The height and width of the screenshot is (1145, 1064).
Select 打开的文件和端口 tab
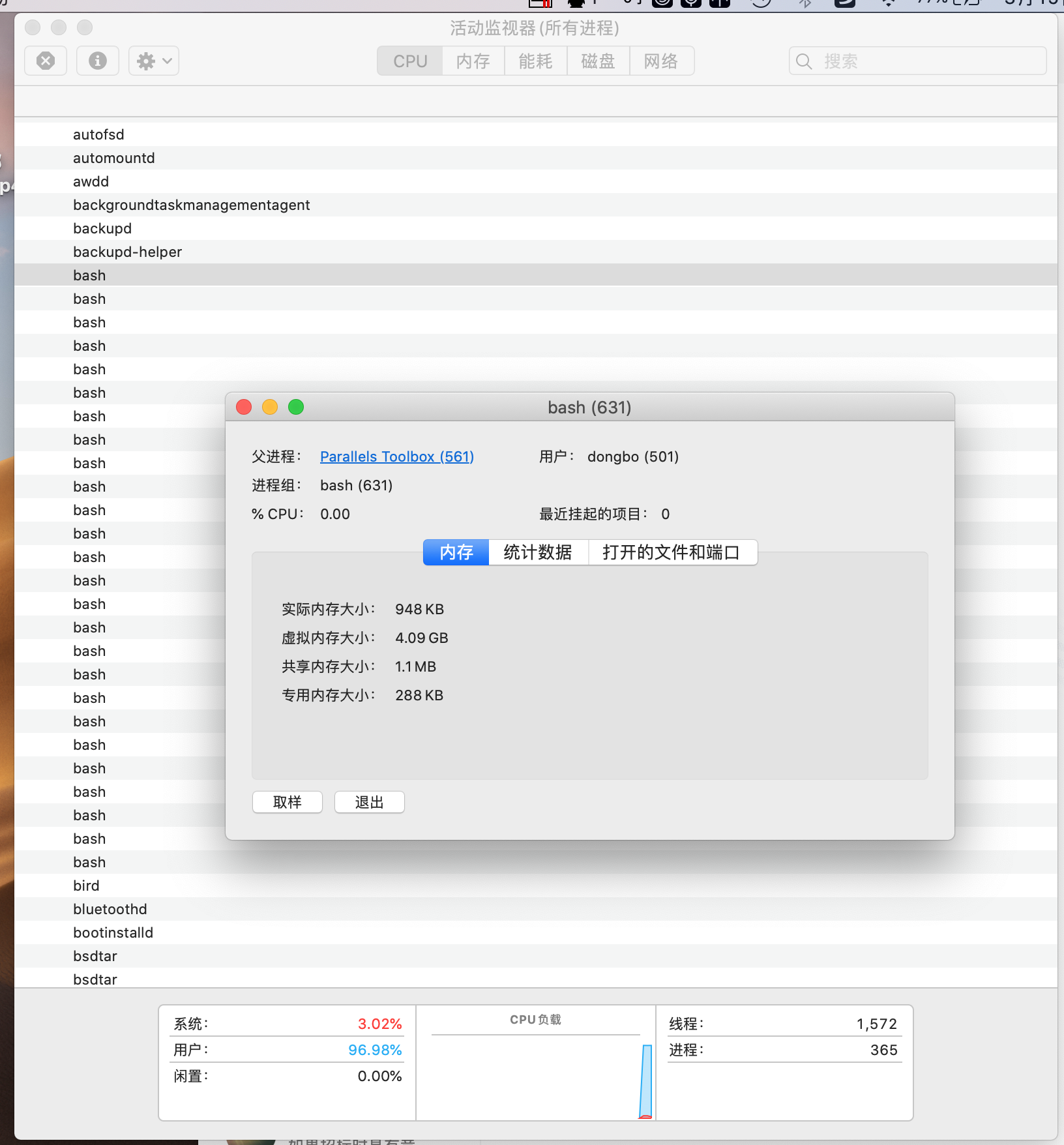point(672,552)
